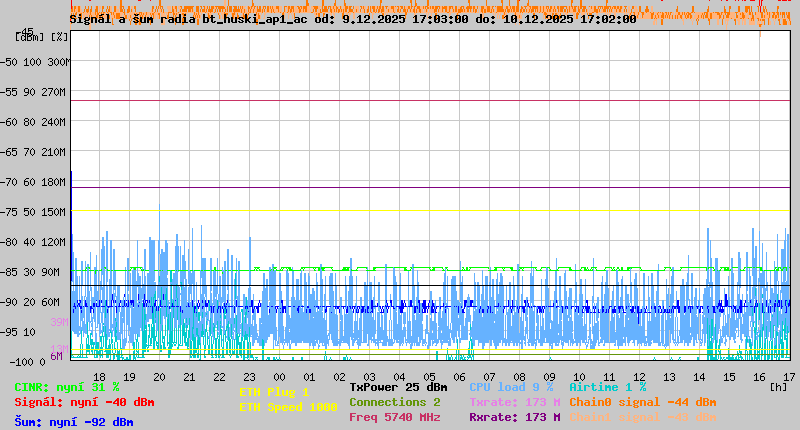Select the ETH Plug legend label

click(274, 392)
